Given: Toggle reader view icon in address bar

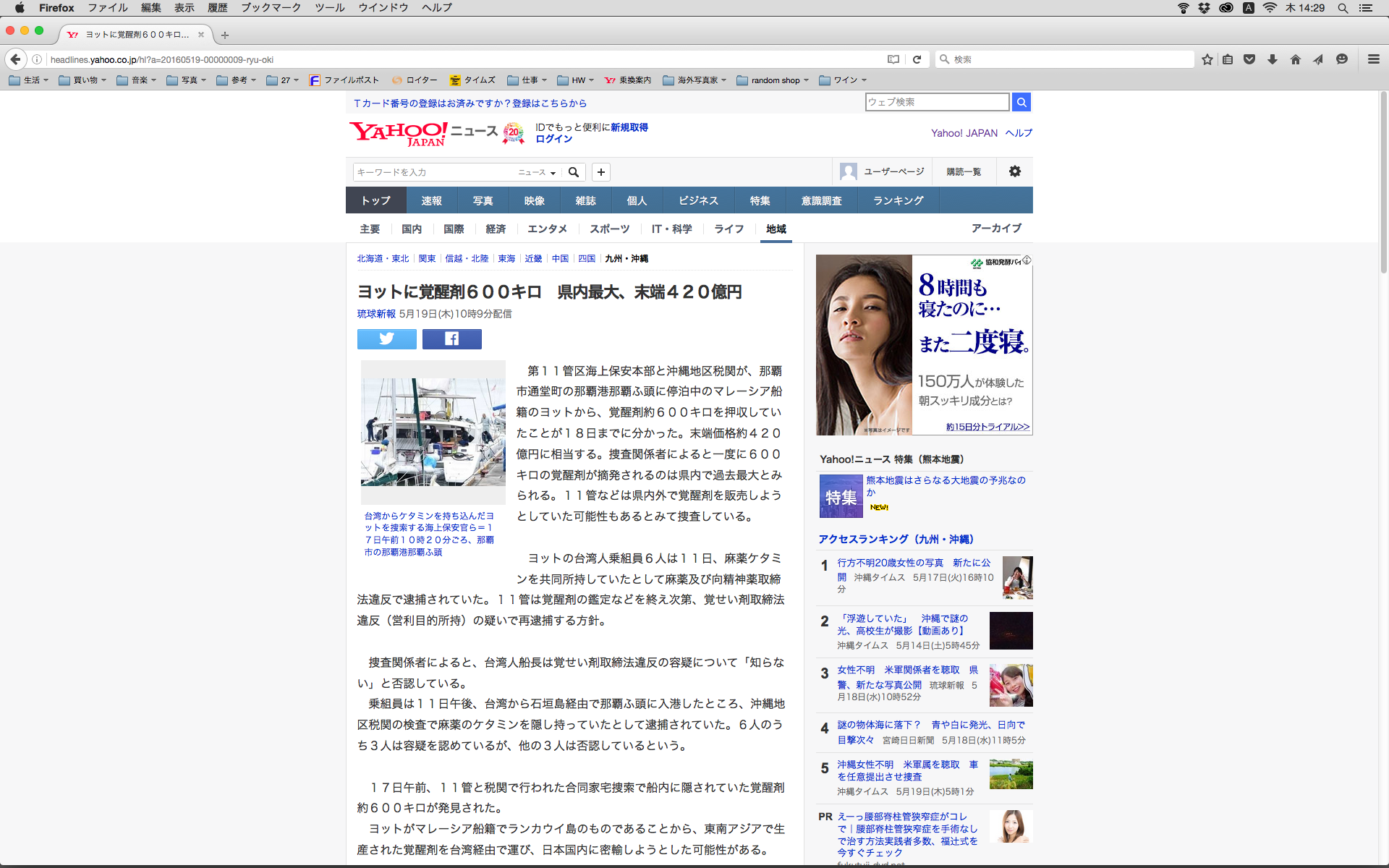Looking at the screenshot, I should [x=893, y=59].
